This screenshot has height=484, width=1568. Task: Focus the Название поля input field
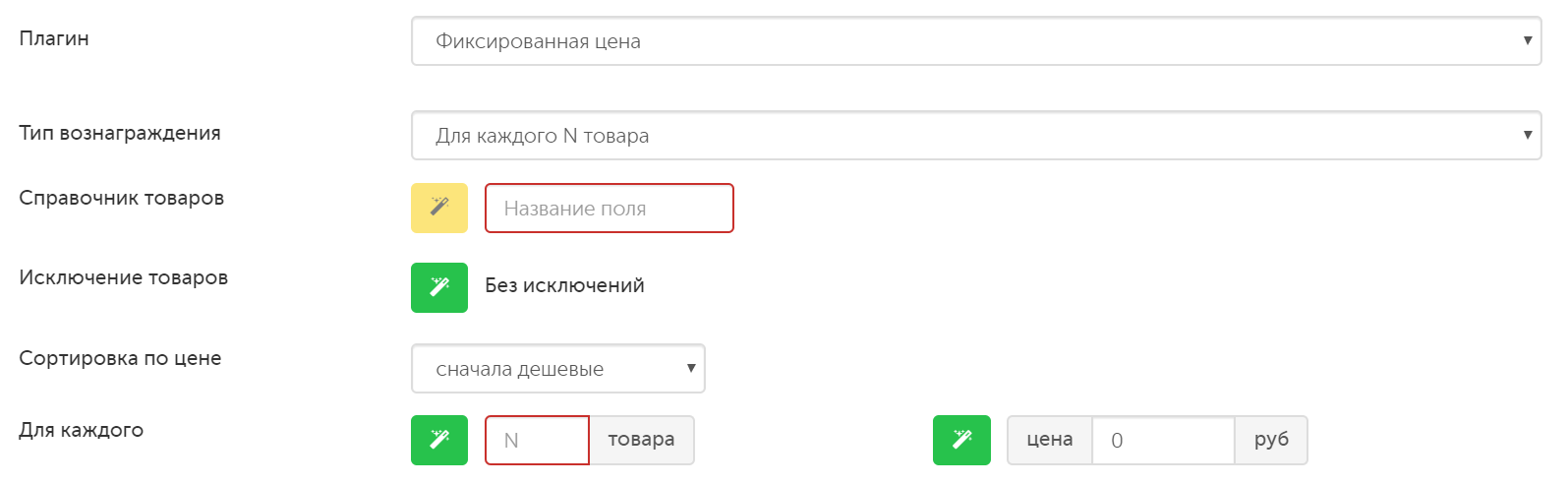click(610, 209)
